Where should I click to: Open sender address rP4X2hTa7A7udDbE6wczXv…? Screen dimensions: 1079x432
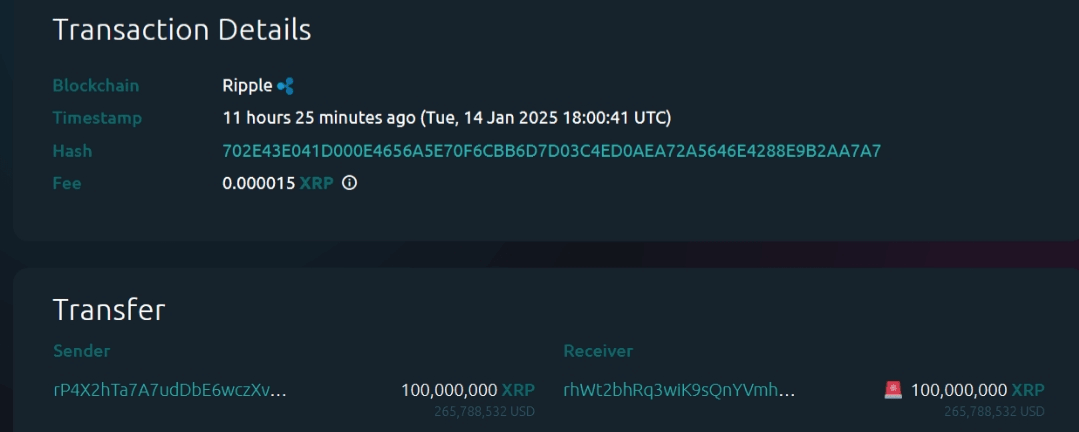170,390
